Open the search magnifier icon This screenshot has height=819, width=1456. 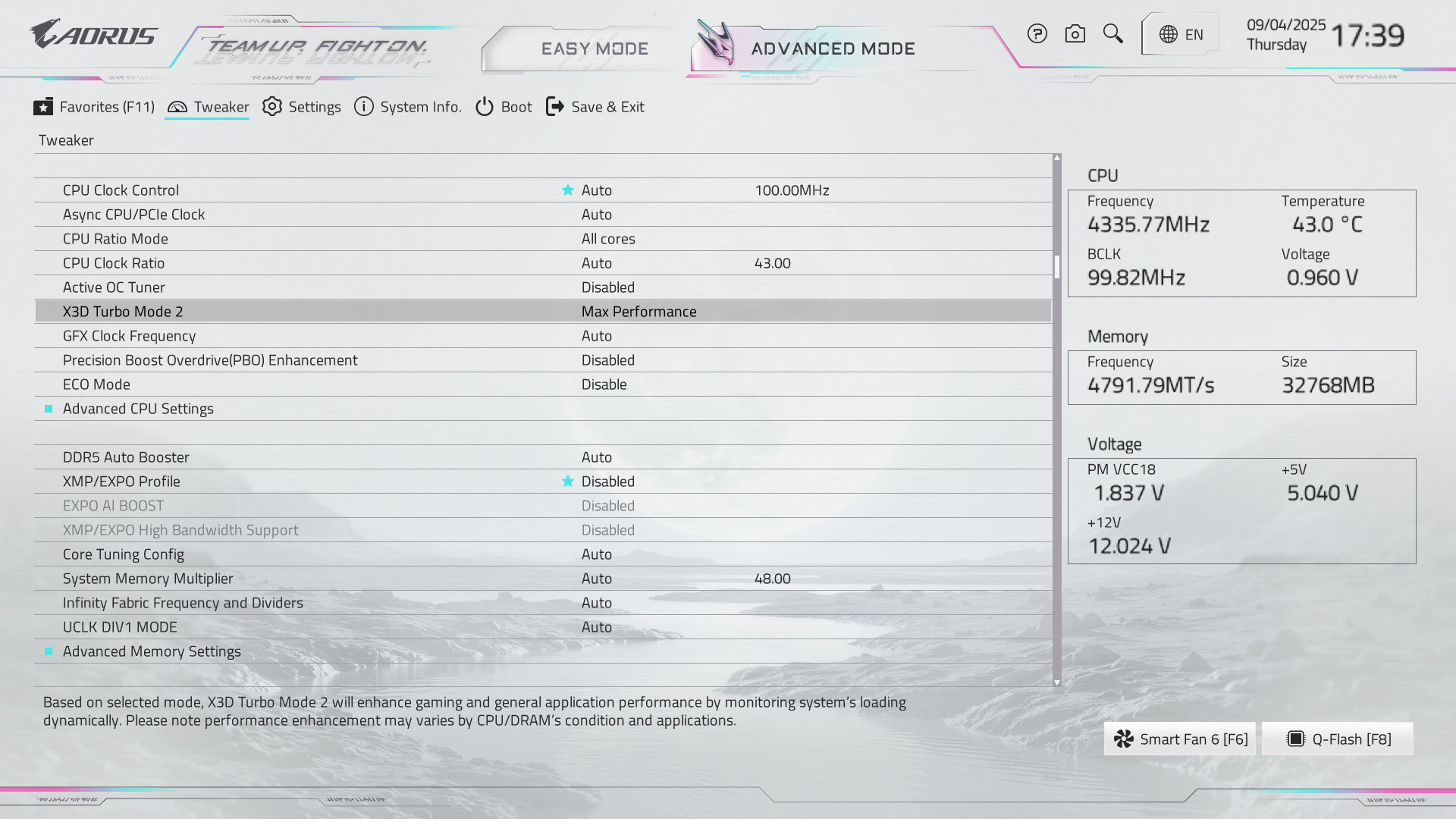pos(1112,34)
